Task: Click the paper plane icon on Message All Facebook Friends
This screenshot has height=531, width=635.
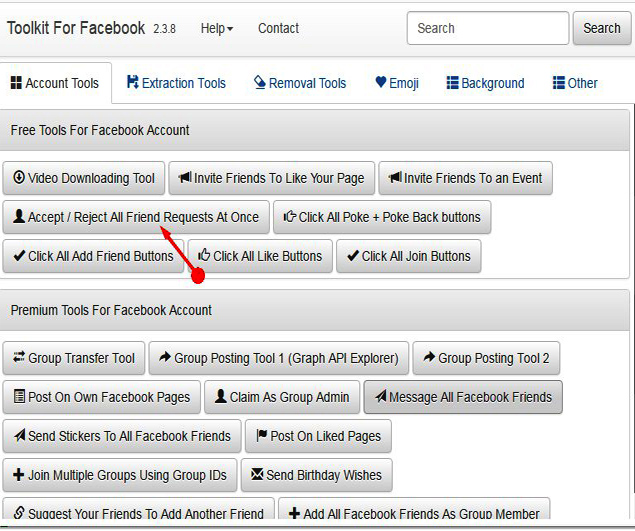Action: point(381,396)
